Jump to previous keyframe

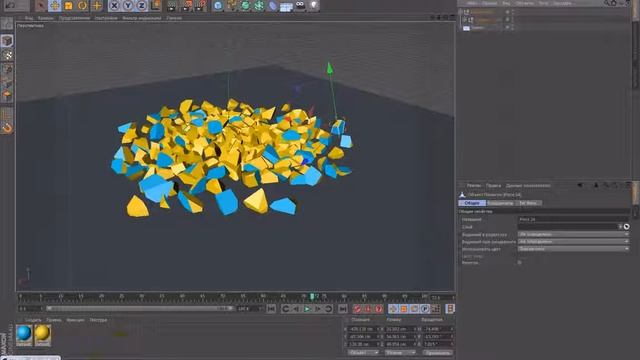286,309
